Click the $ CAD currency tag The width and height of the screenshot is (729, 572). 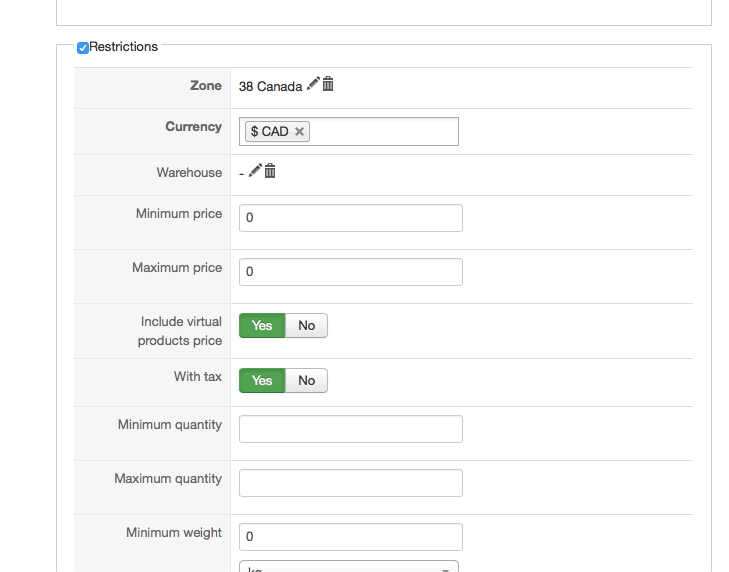(269, 131)
